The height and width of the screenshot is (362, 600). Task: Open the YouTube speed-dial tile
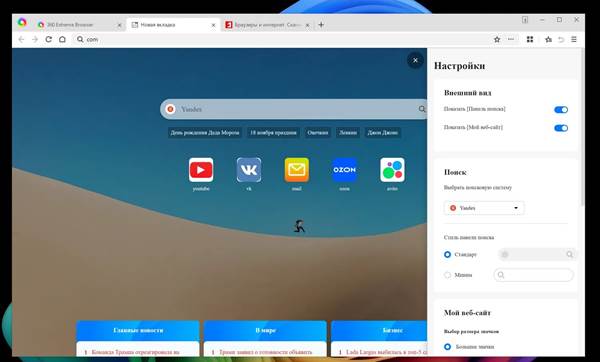pos(201,170)
